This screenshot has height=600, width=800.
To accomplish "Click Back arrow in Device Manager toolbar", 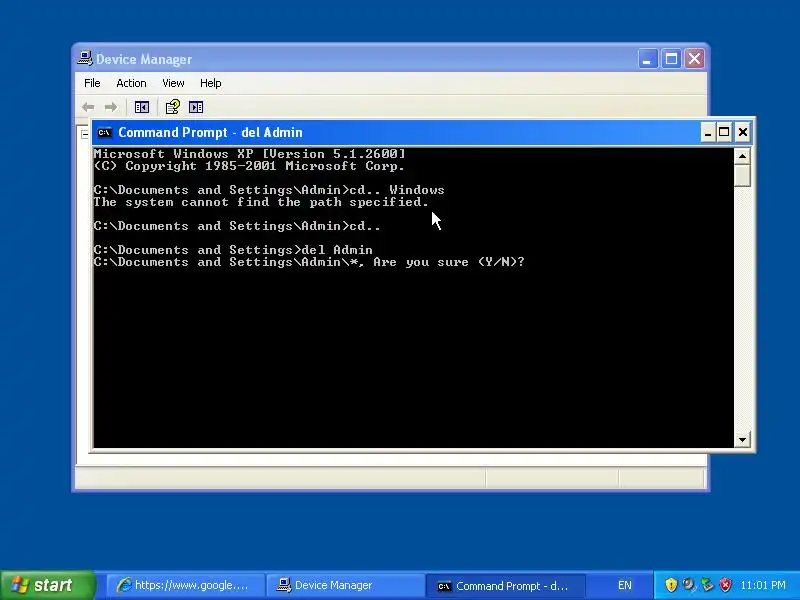I will click(88, 107).
